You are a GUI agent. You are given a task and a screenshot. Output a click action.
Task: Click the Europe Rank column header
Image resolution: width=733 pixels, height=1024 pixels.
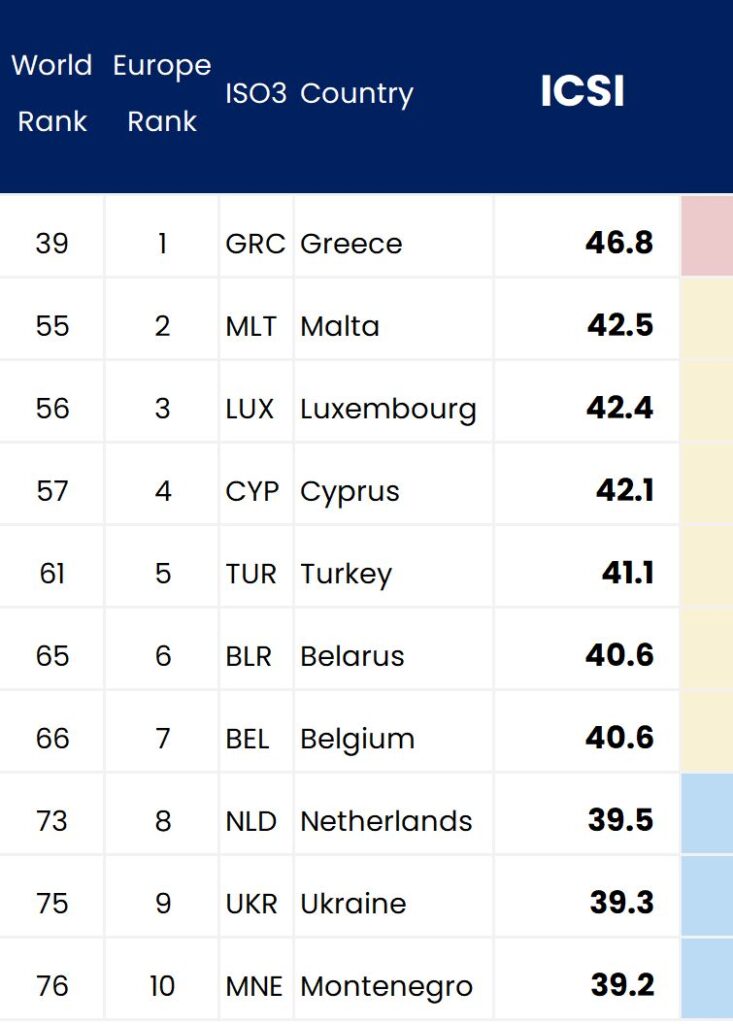coord(162,93)
